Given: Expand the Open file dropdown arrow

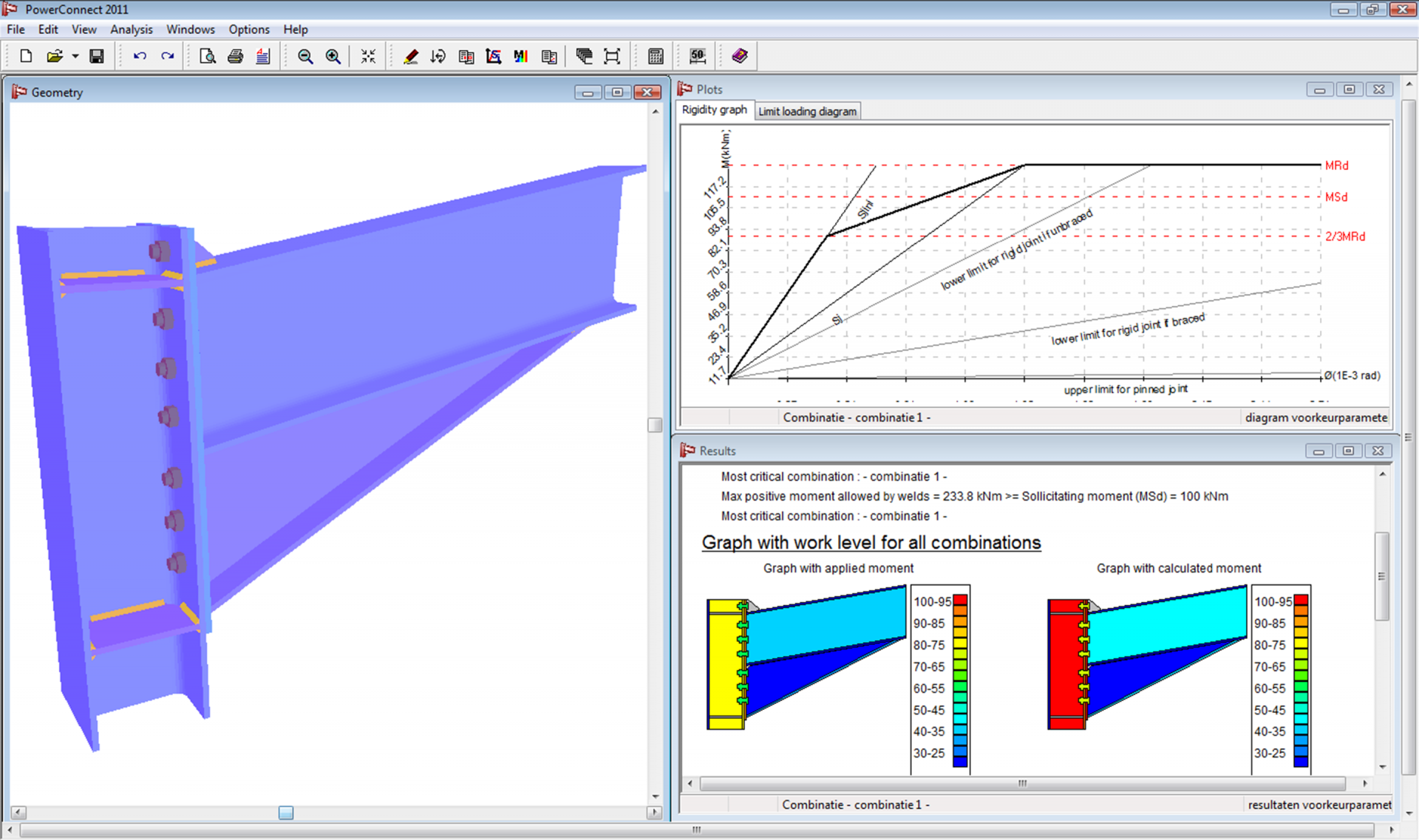Looking at the screenshot, I should (75, 56).
